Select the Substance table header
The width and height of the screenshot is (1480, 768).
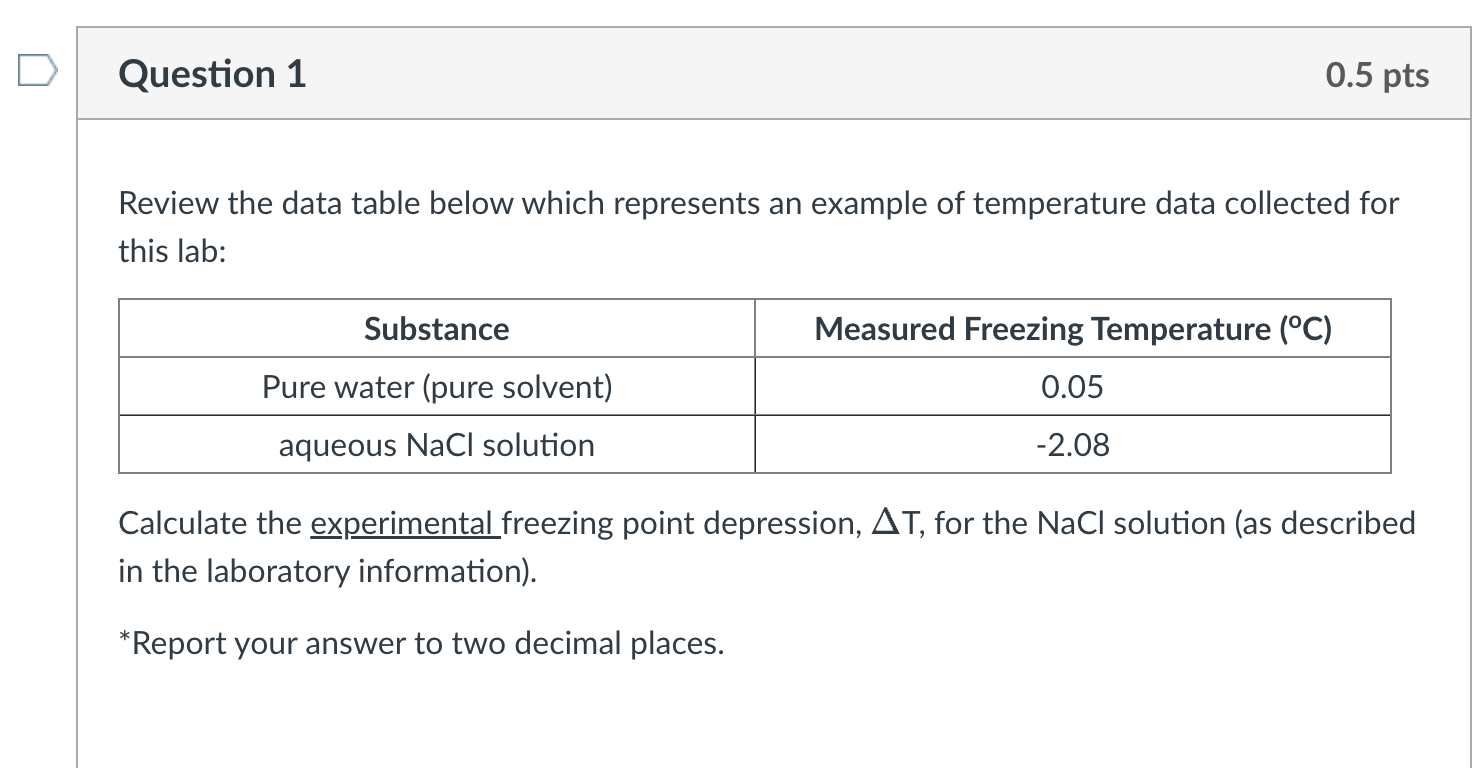[436, 328]
